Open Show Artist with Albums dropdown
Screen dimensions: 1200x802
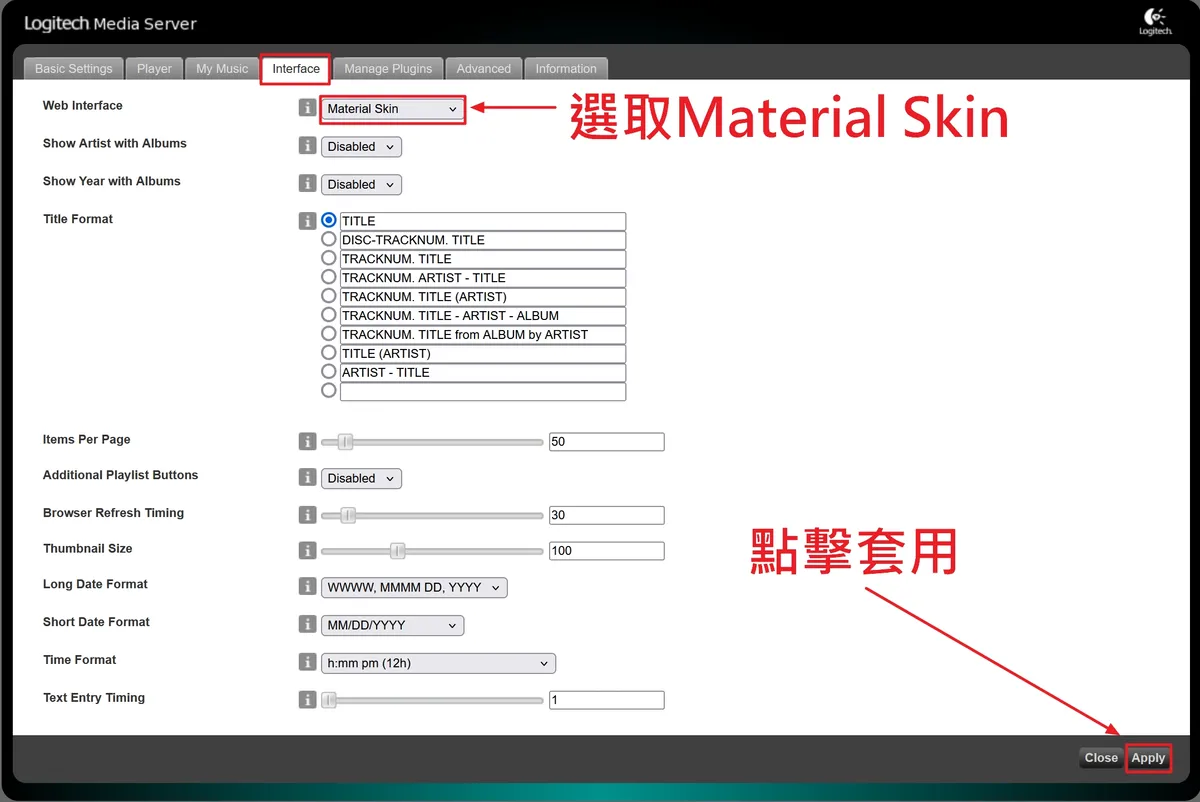click(x=361, y=146)
